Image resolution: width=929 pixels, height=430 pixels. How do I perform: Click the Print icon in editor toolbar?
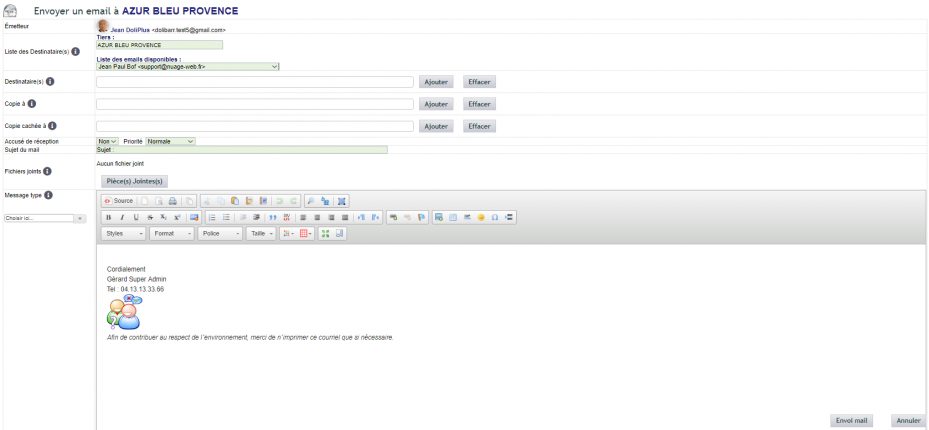173,201
